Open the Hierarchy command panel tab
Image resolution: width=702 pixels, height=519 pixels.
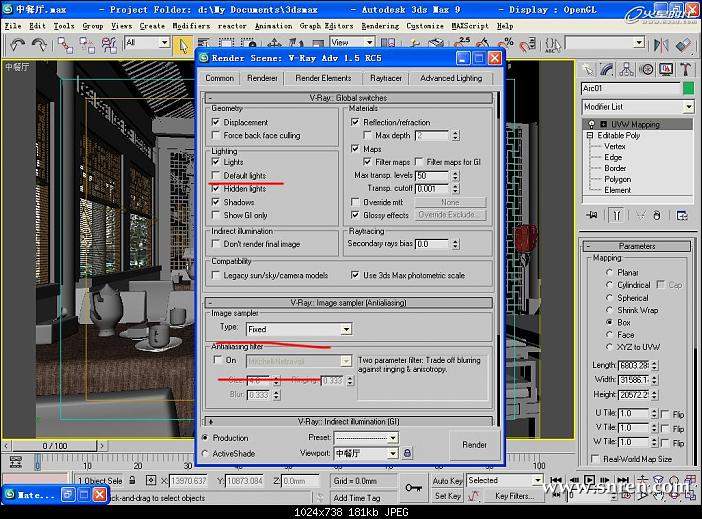click(x=627, y=69)
